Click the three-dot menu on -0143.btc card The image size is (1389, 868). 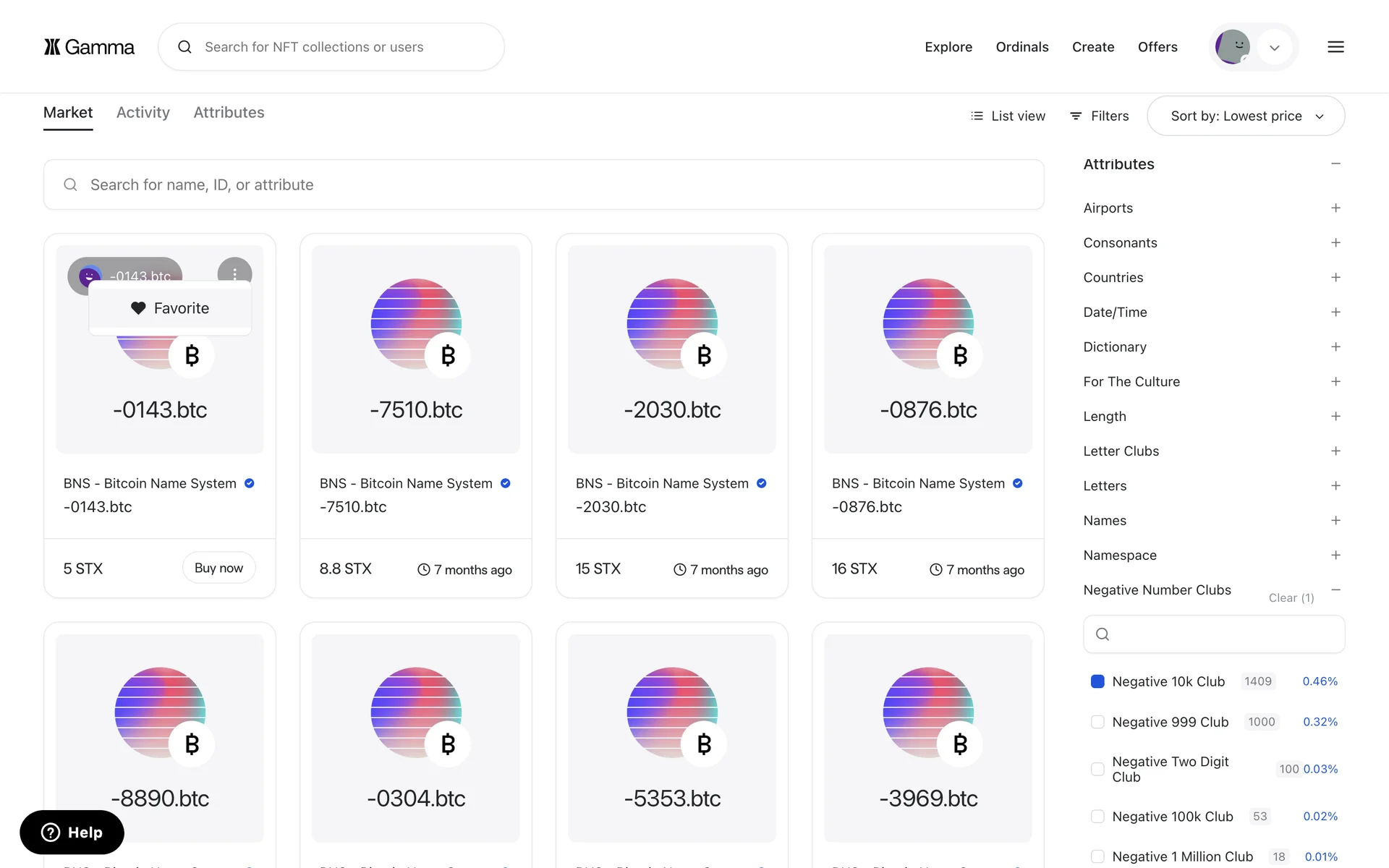(234, 273)
